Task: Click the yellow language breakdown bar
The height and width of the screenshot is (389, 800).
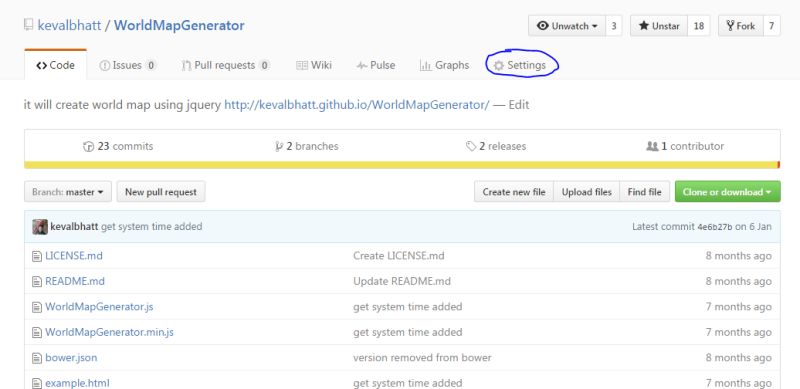Action: point(402,165)
